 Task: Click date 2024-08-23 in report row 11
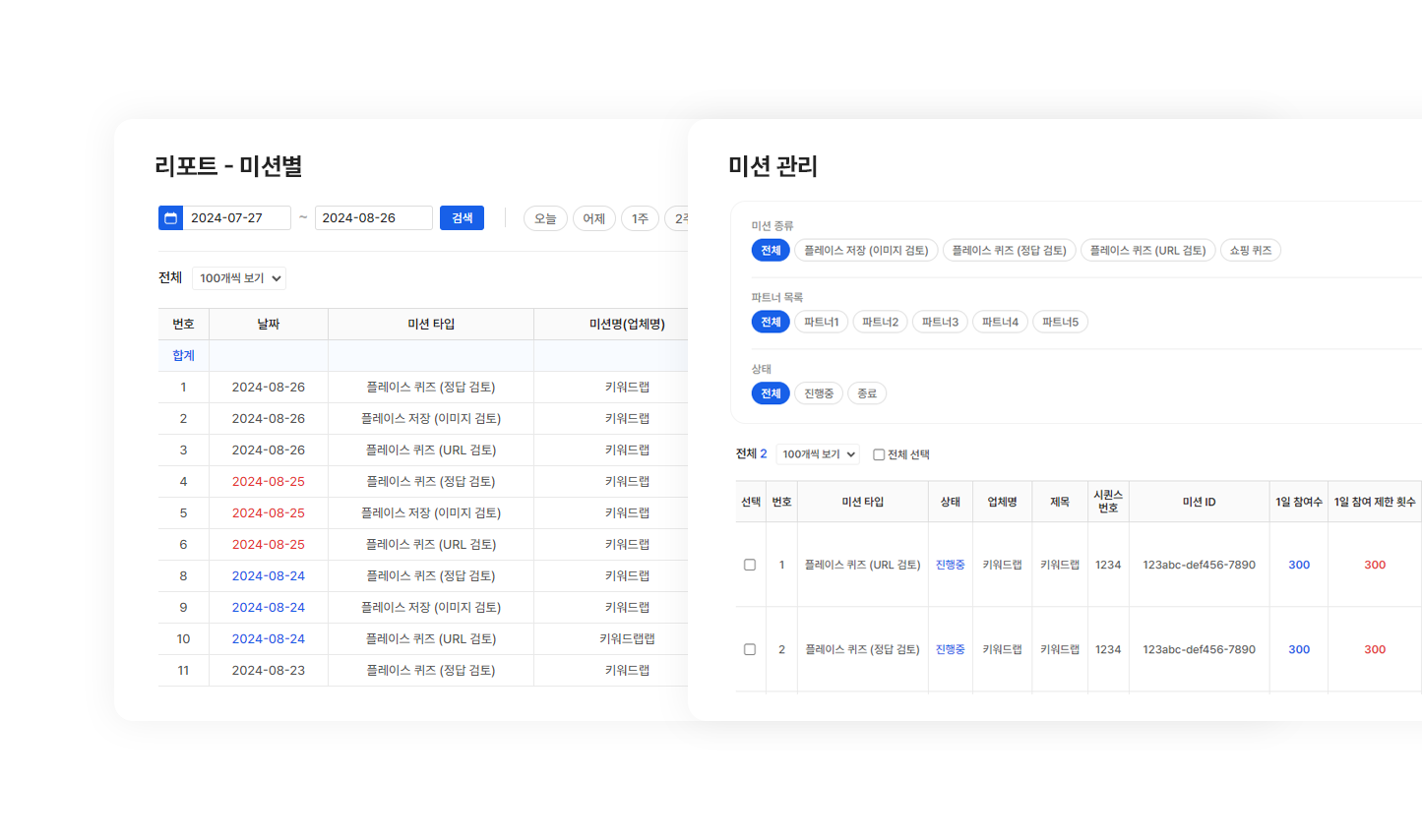tap(269, 671)
